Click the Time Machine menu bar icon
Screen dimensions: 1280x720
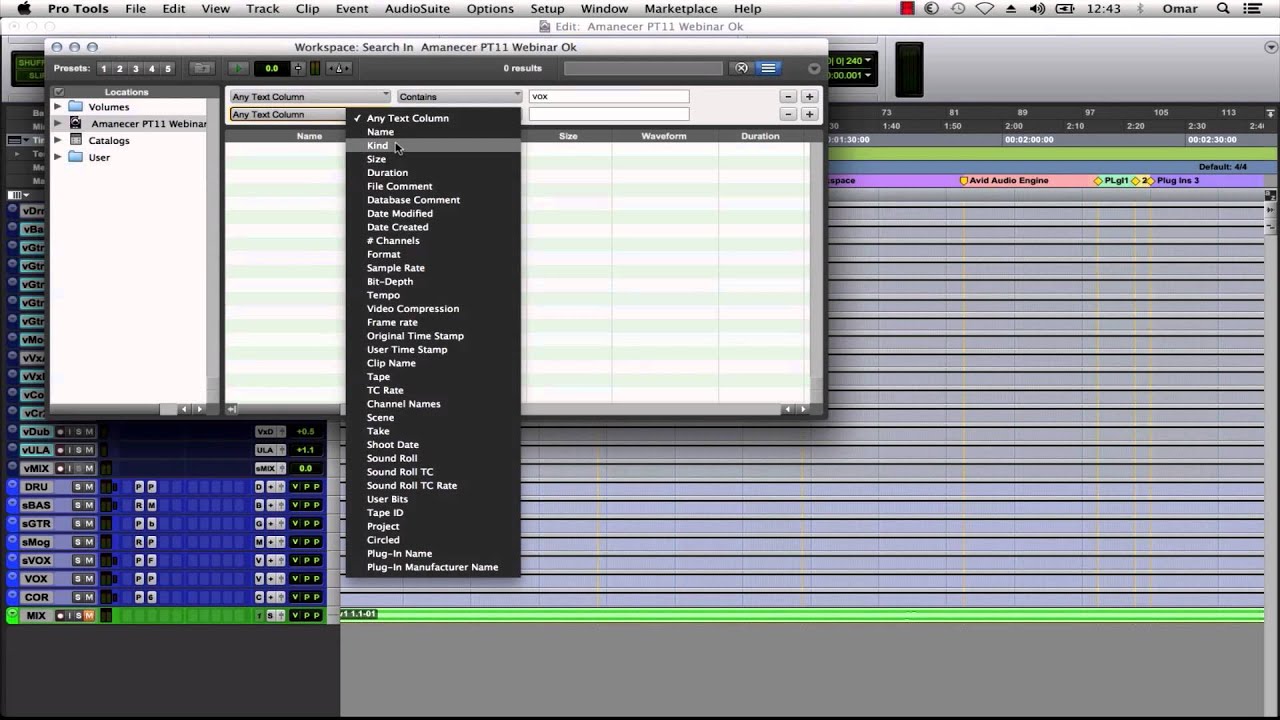click(x=958, y=9)
